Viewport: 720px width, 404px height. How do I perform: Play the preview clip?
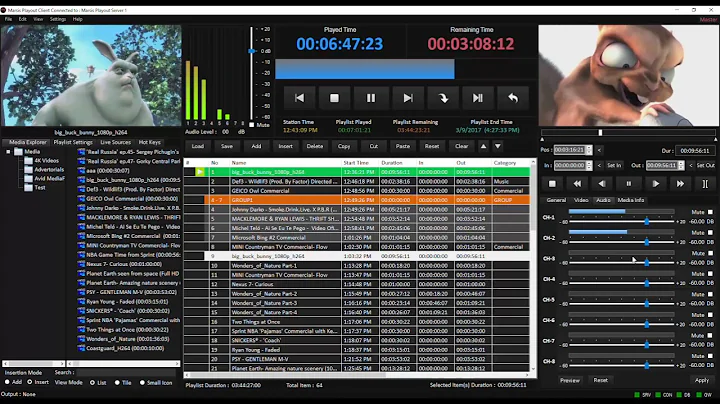pos(656,184)
